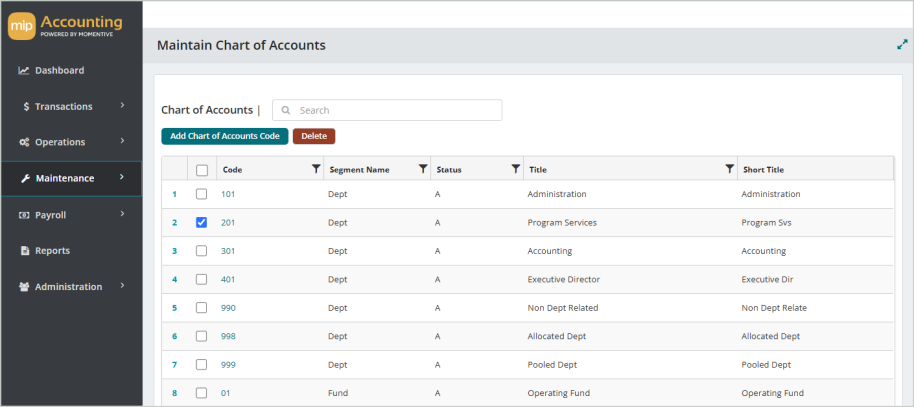Click the mip Accounting logo

[x=65, y=26]
